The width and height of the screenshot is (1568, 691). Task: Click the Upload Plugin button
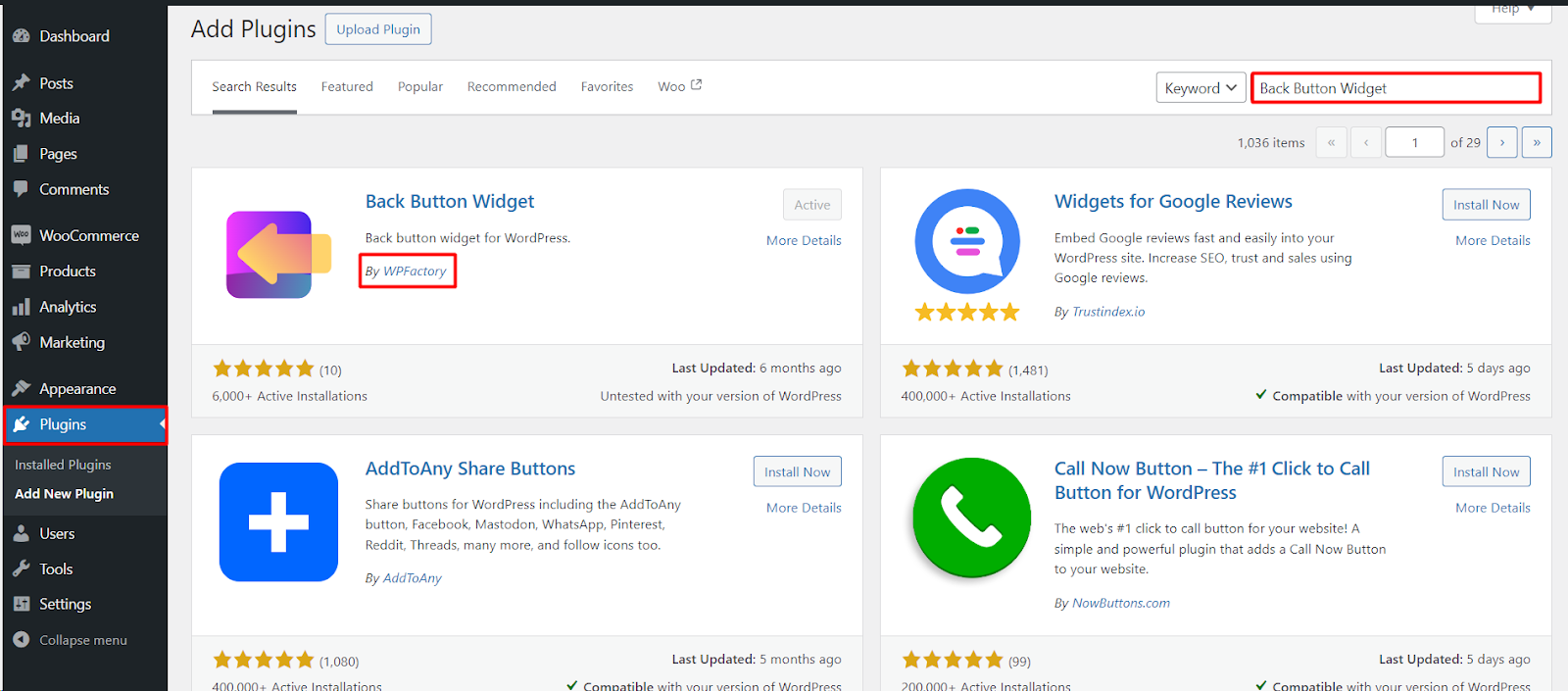pyautogui.click(x=378, y=29)
